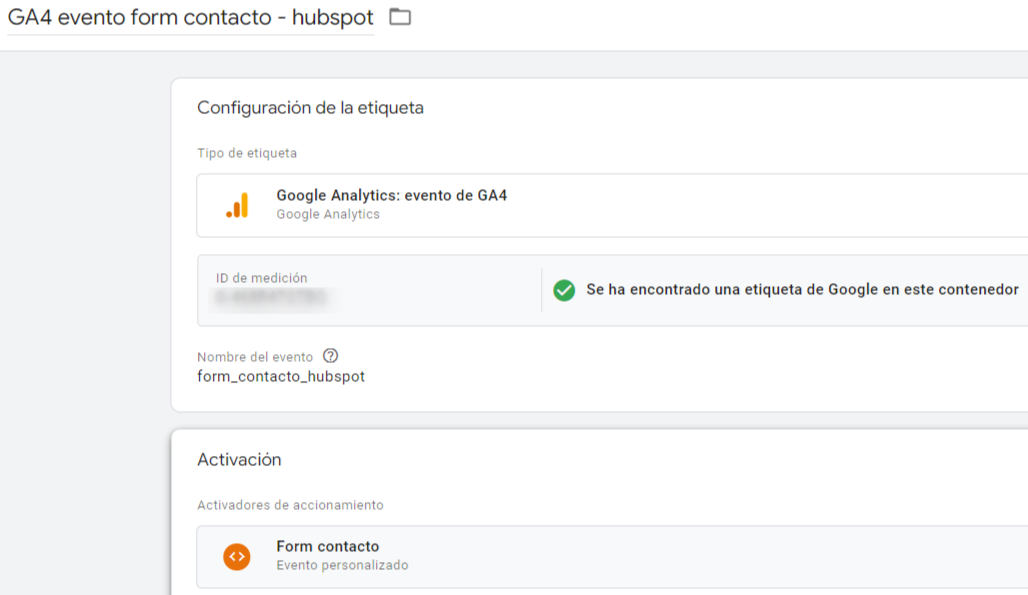The width and height of the screenshot is (1028, 595).
Task: Click the Activadores de accionamiento label
Action: tap(290, 505)
